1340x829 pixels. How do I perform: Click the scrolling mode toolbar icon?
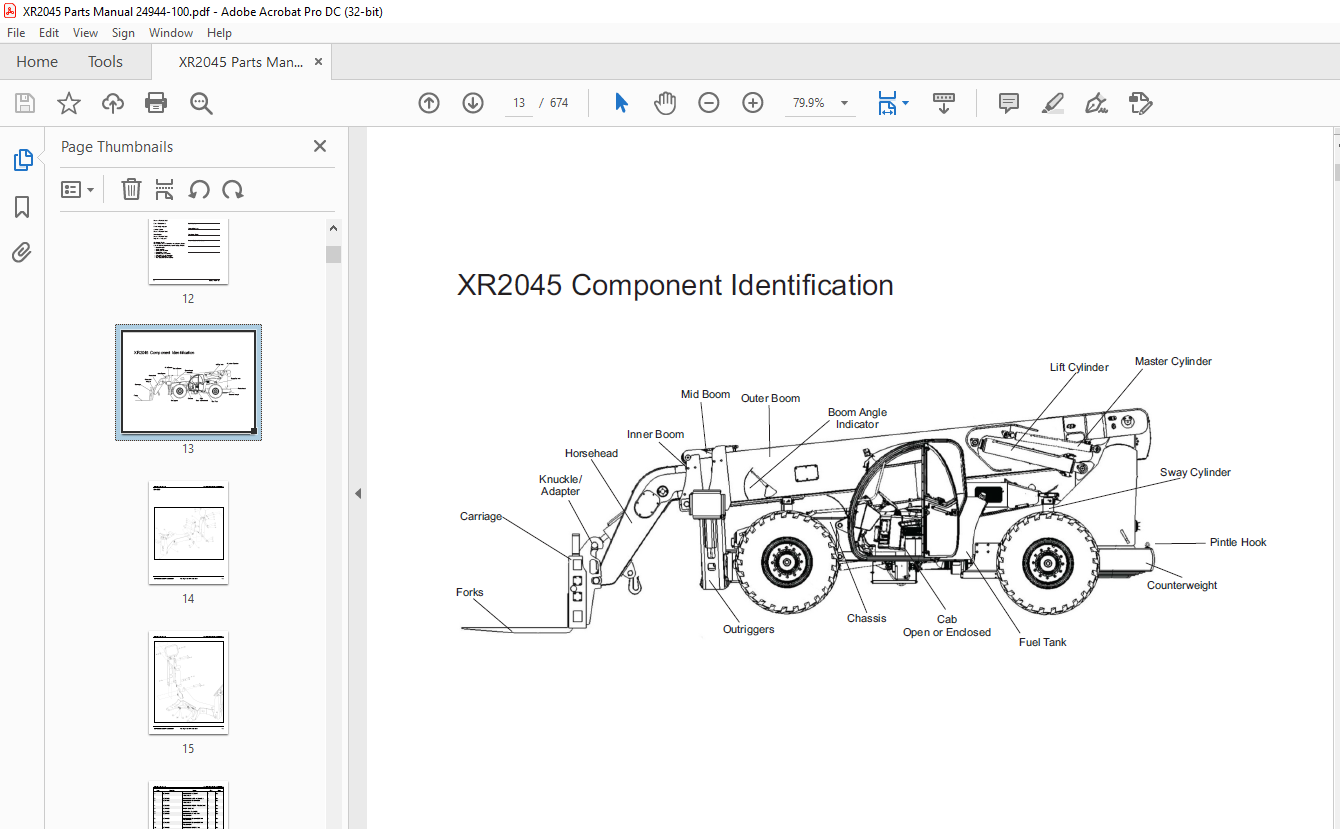click(944, 103)
